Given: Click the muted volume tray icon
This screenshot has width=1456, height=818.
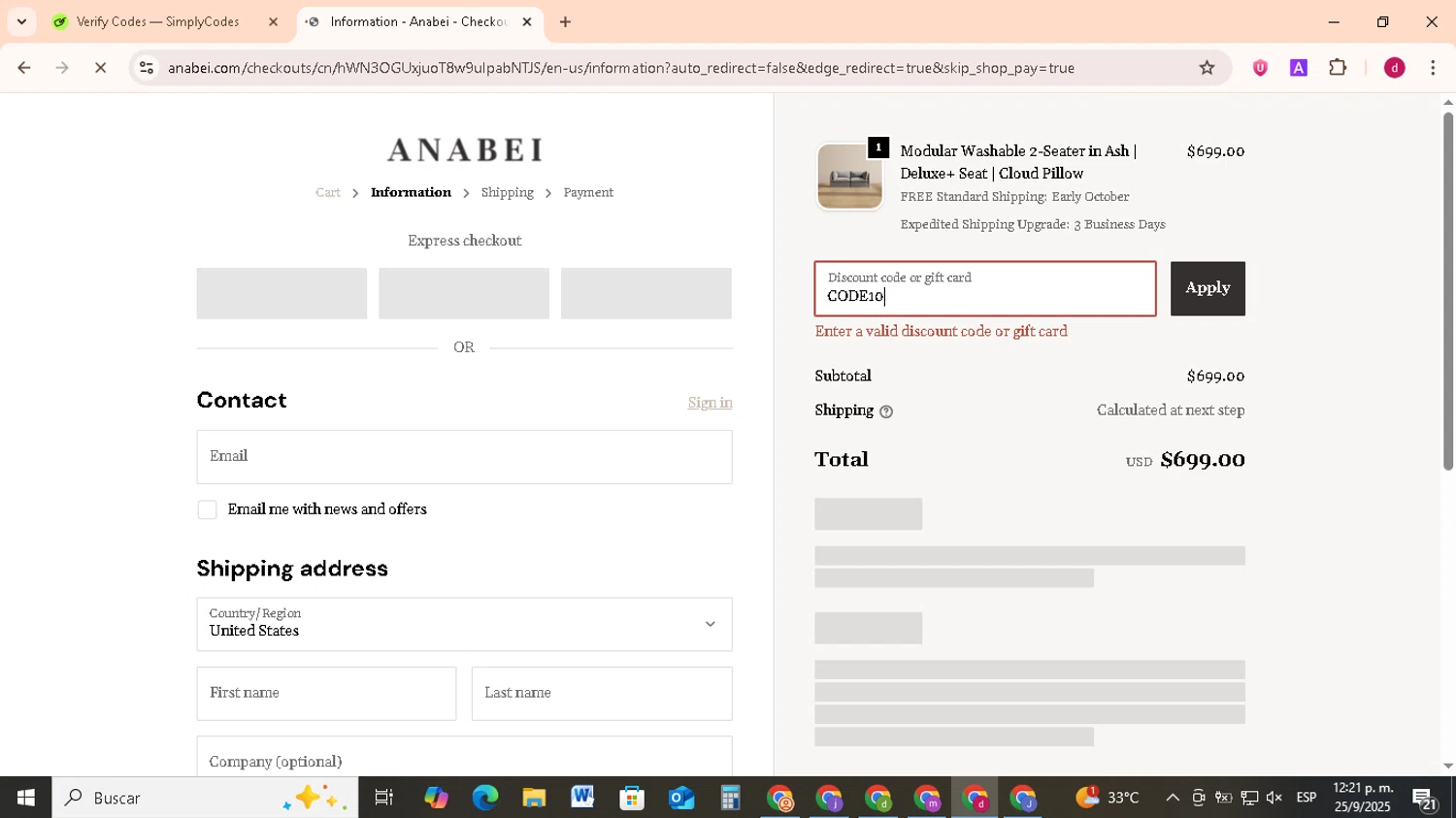Looking at the screenshot, I should 1274,798.
